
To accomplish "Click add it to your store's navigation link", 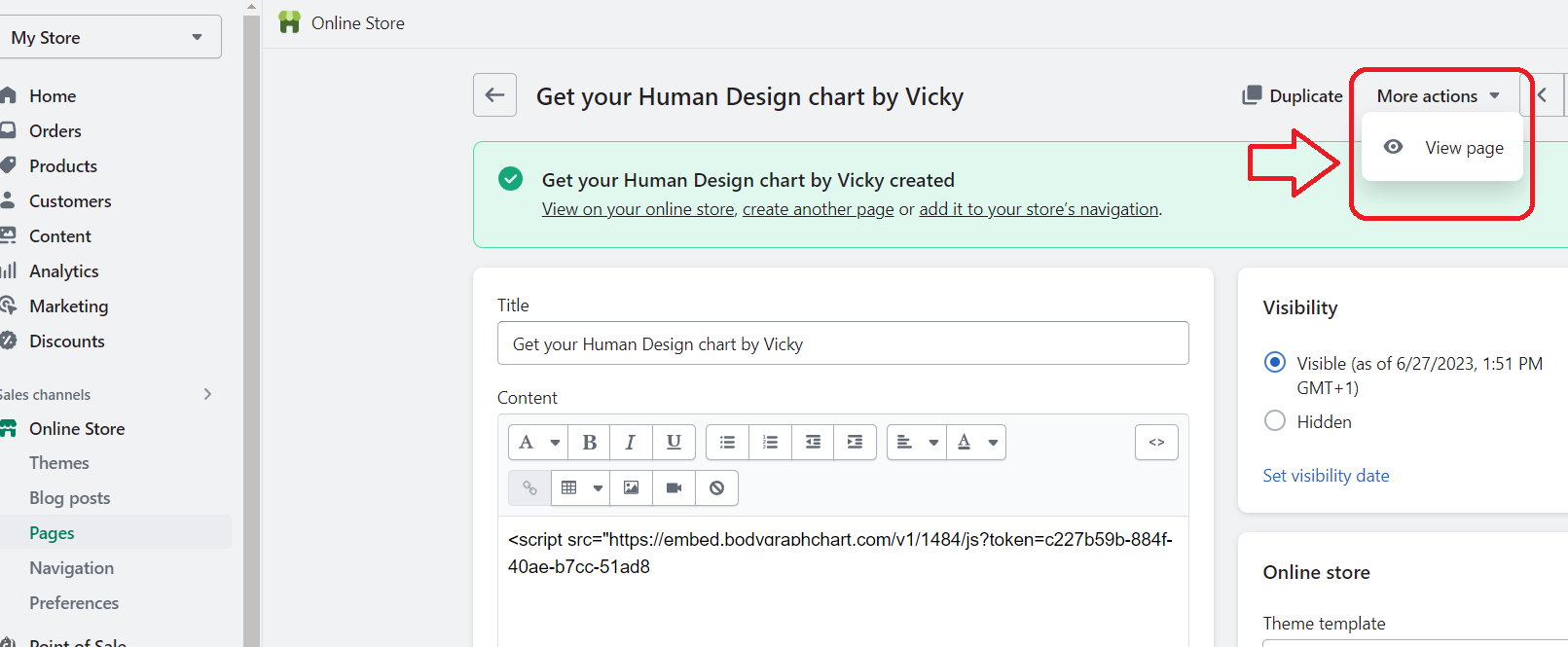I will (1039, 209).
